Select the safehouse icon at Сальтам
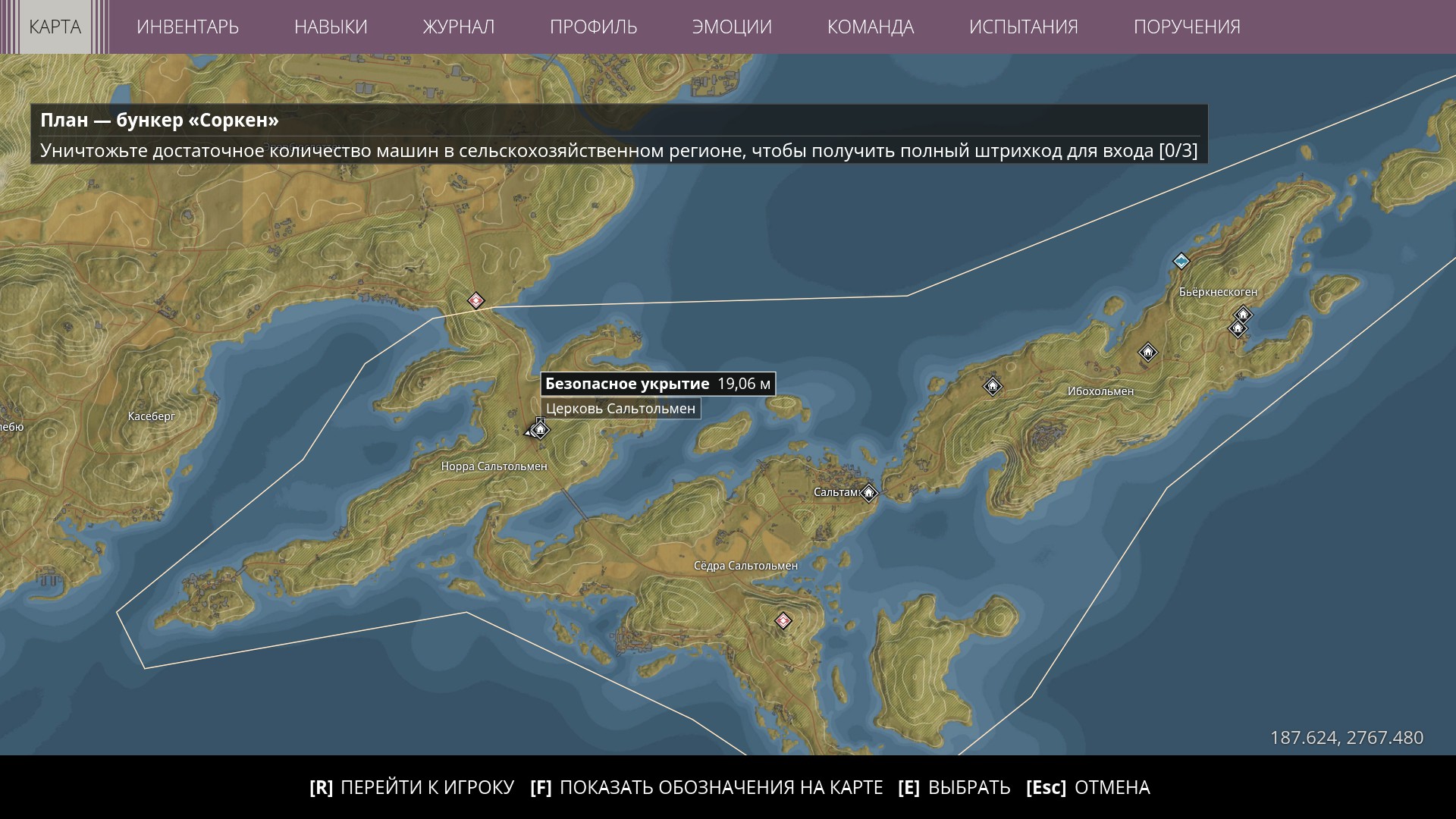This screenshot has height=819, width=1456. click(x=869, y=493)
